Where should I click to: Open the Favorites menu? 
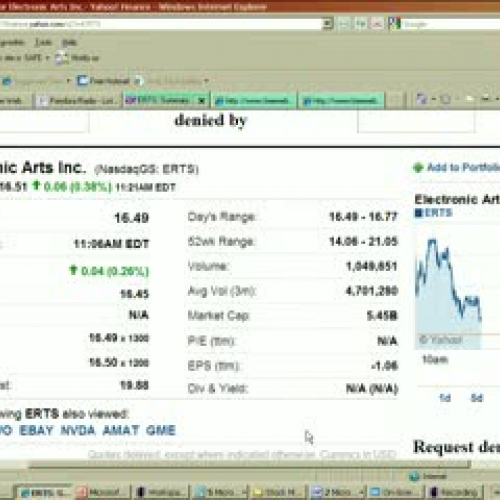point(12,42)
